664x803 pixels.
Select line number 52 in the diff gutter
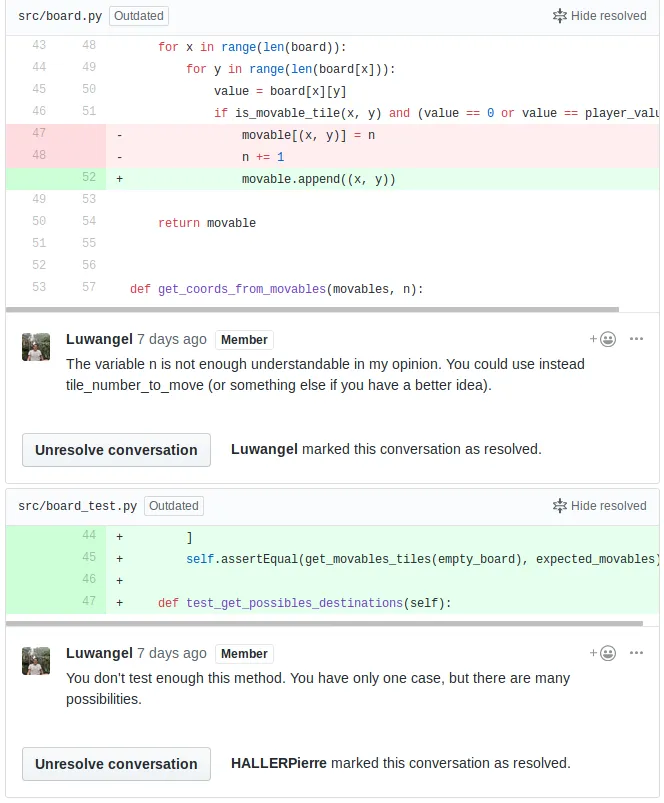(x=88, y=177)
